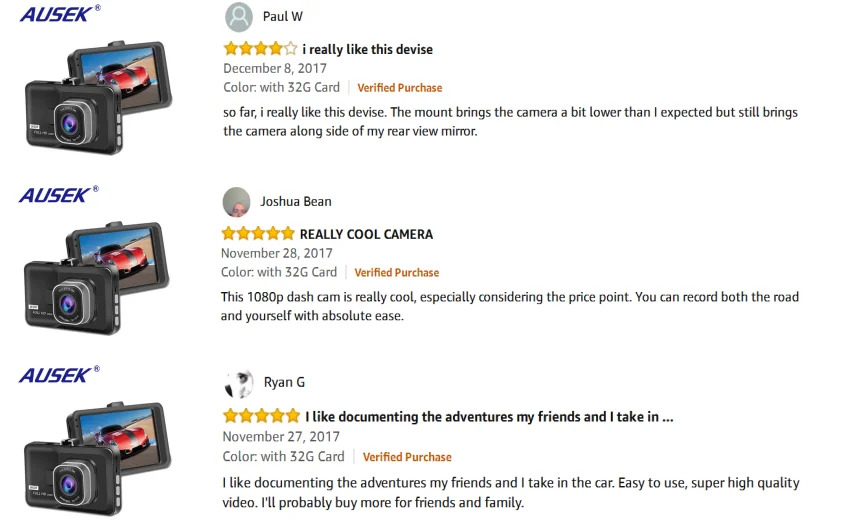843x531 pixels.
Task: Visit the Paul W reviewer name
Action: (283, 17)
